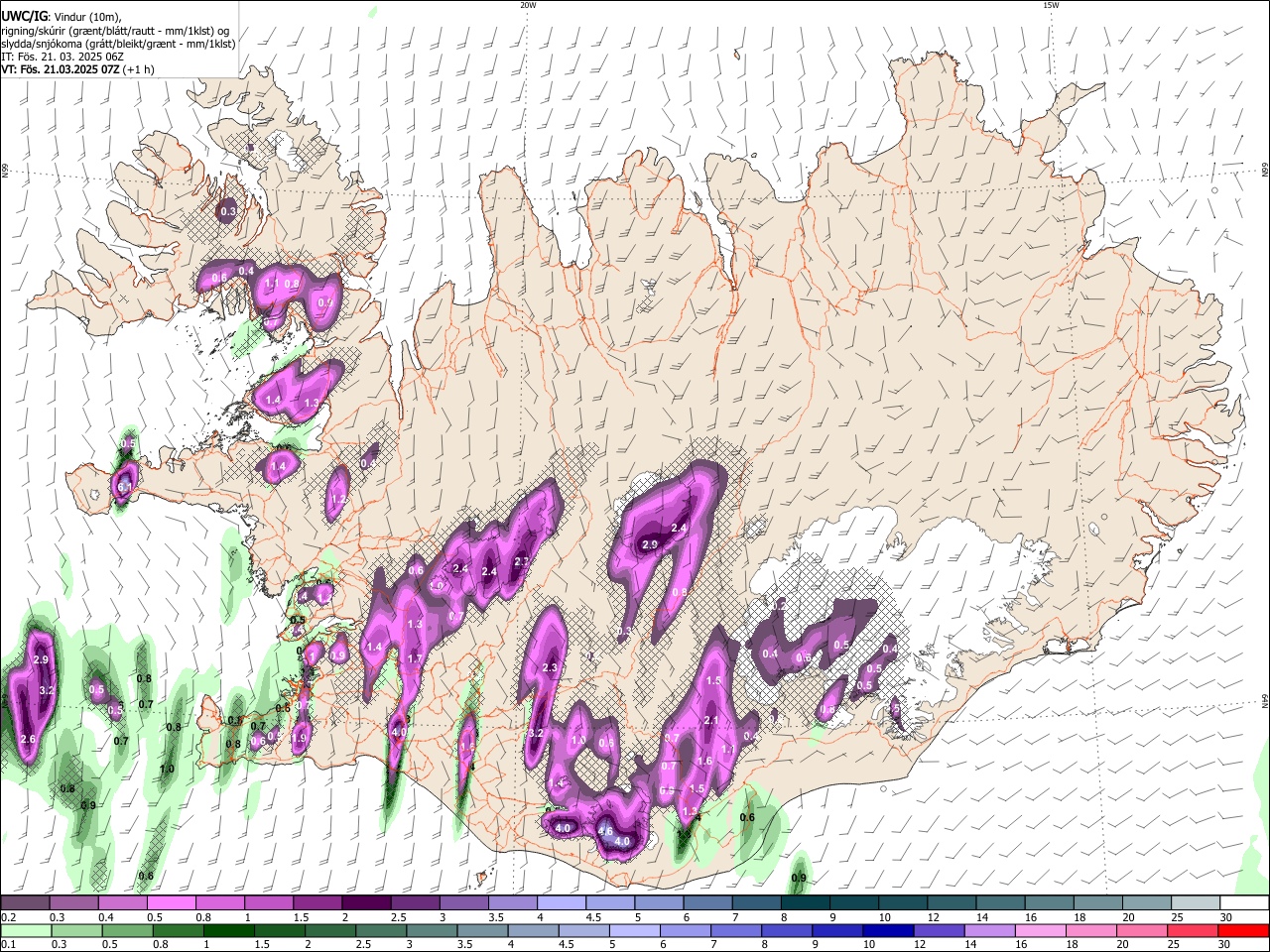The width and height of the screenshot is (1270, 952).
Task: Pick the palest green rain swatch between 0.1 and 0.3
Action: pos(25,931)
